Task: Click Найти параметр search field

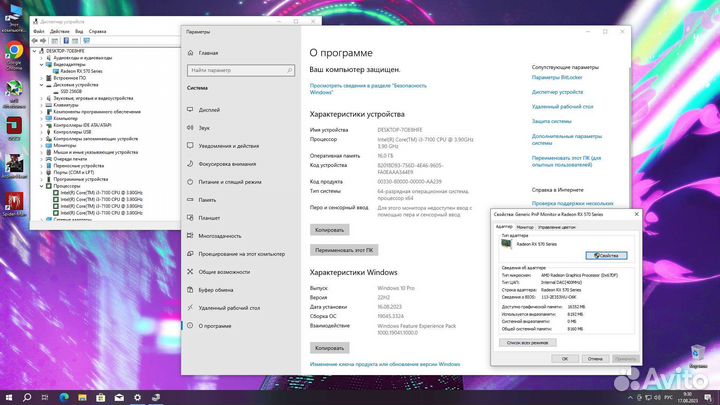Action: [241, 70]
